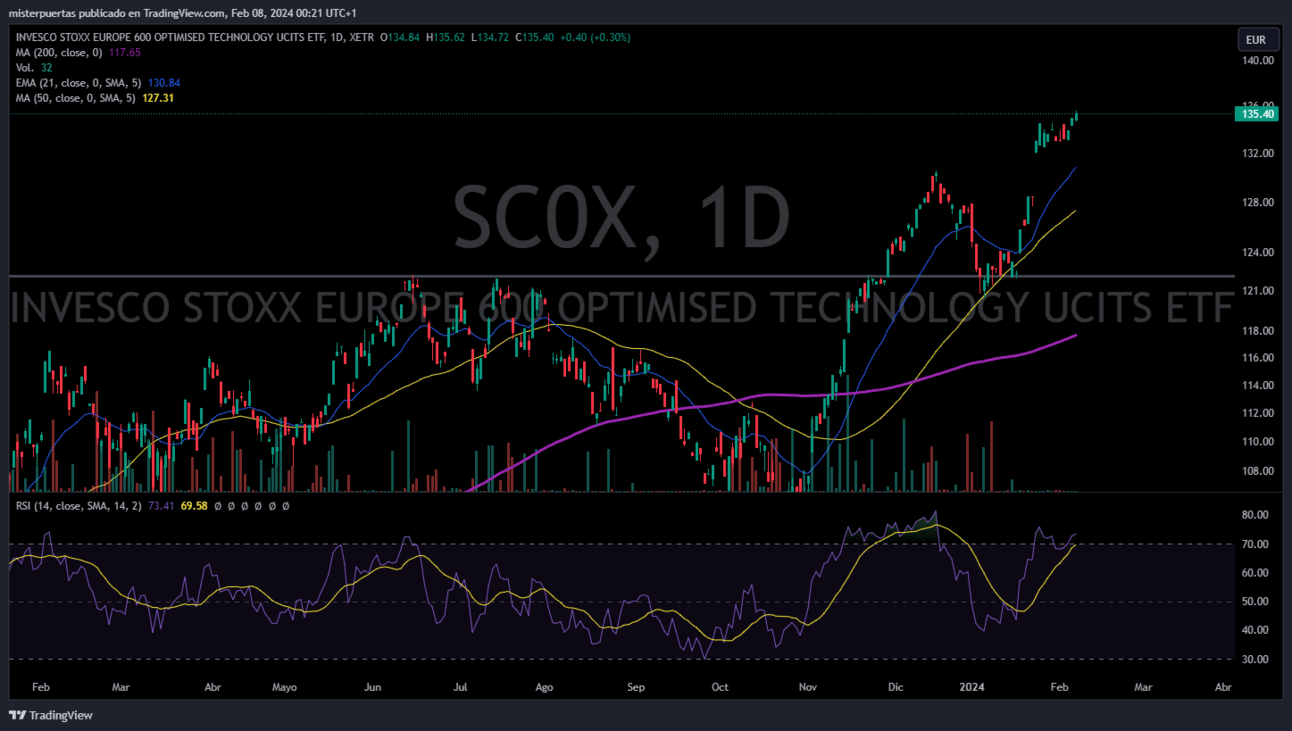Click the Vol. value 32 in the legend
1292x731 pixels.
point(46,67)
